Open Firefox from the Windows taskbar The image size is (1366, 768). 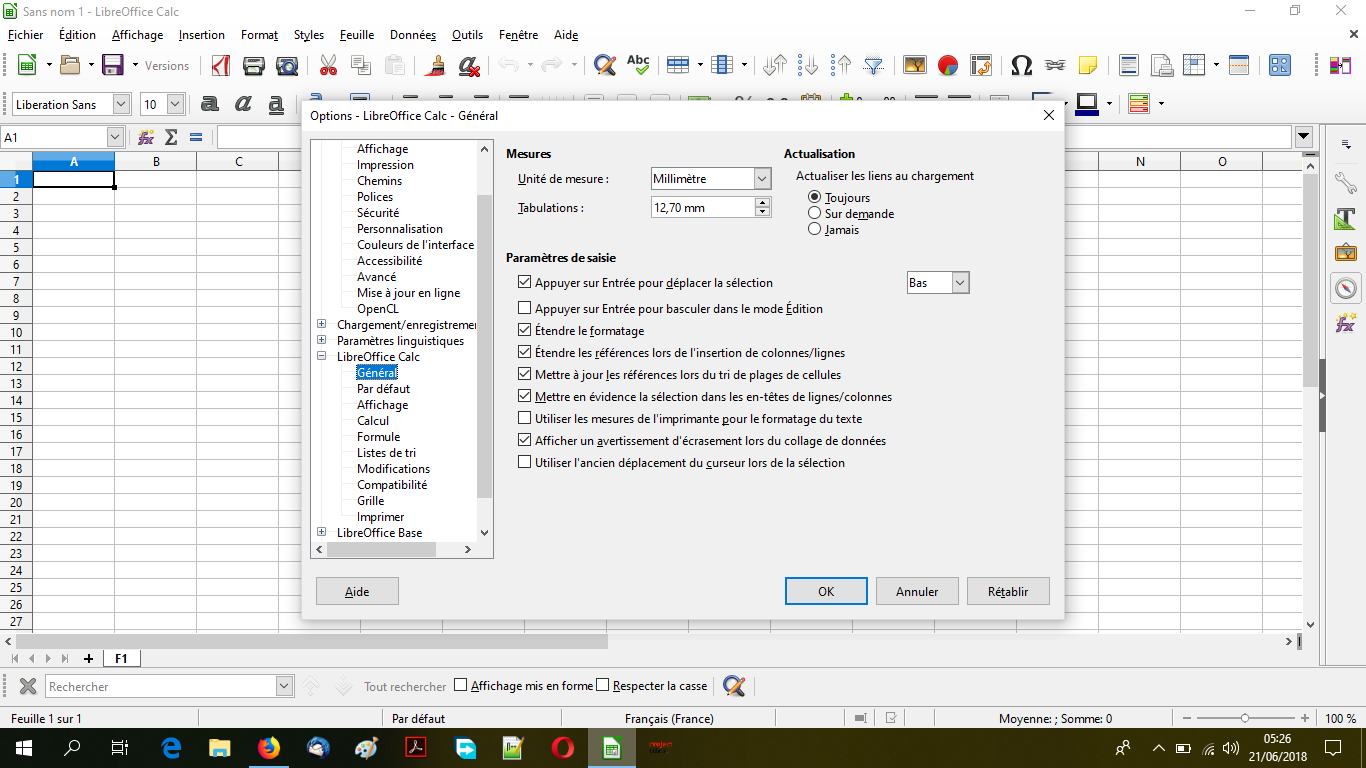pos(269,747)
